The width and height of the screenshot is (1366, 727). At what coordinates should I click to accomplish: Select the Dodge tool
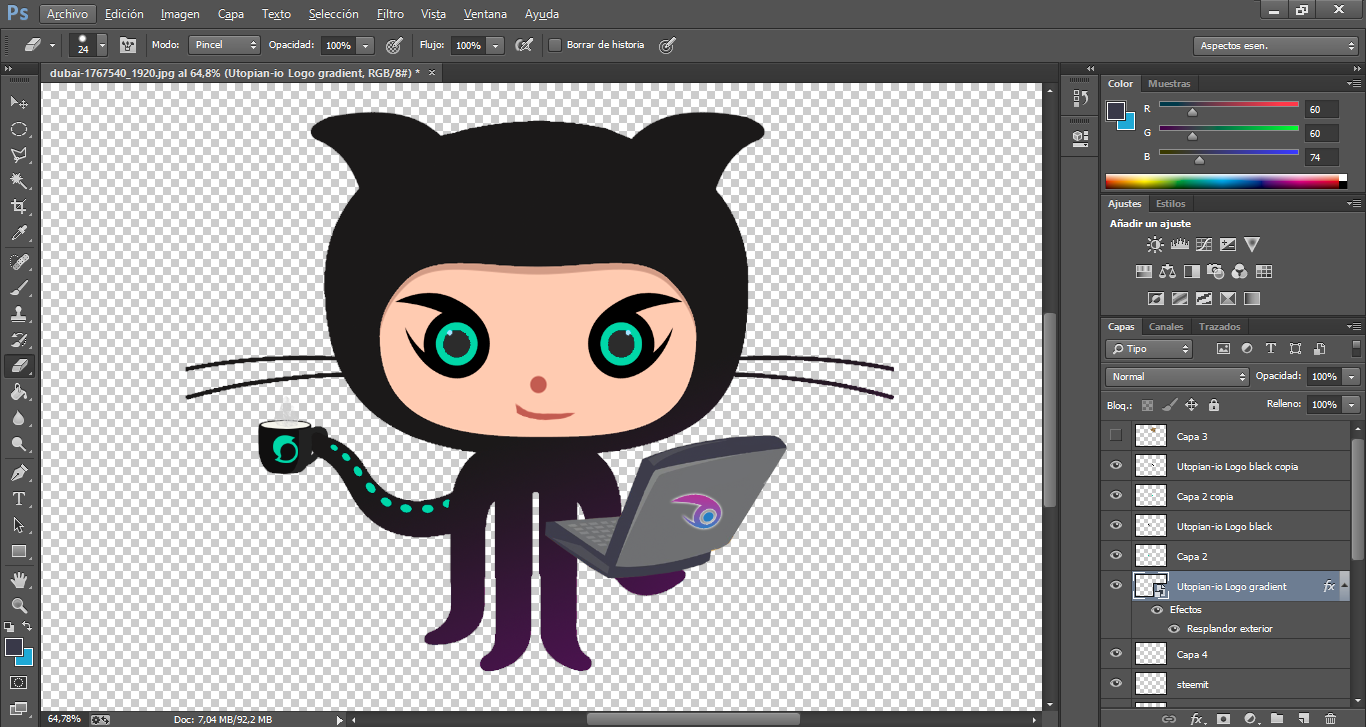(x=19, y=444)
